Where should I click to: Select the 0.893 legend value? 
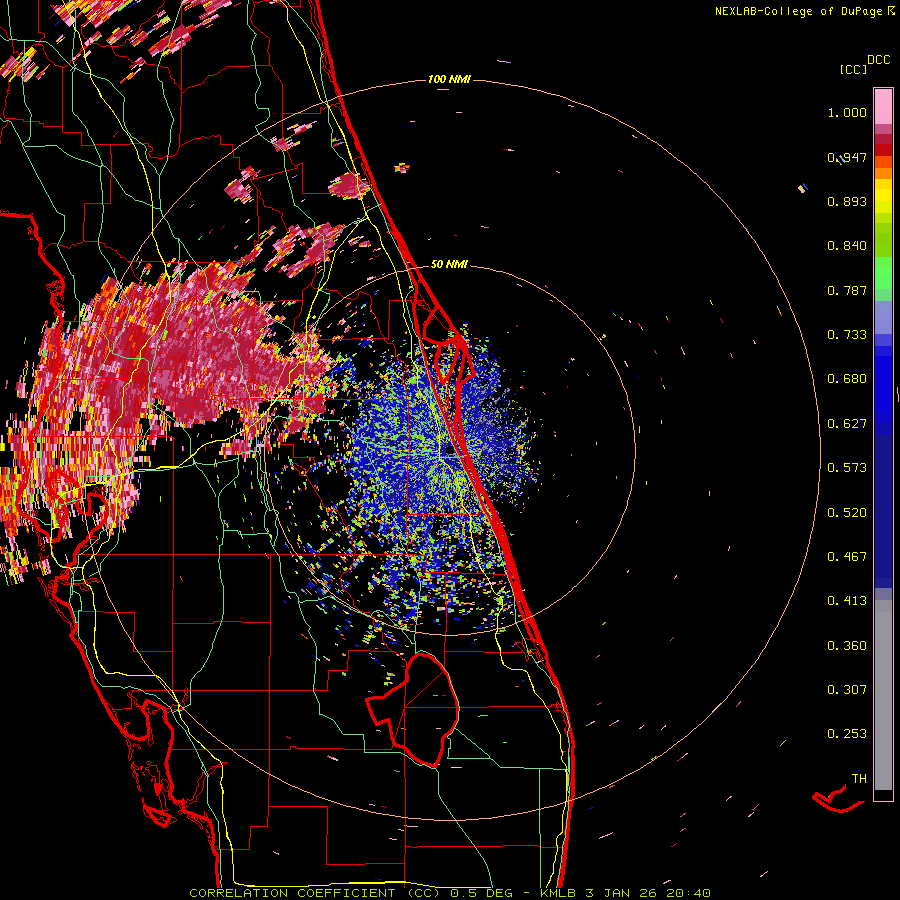point(847,201)
